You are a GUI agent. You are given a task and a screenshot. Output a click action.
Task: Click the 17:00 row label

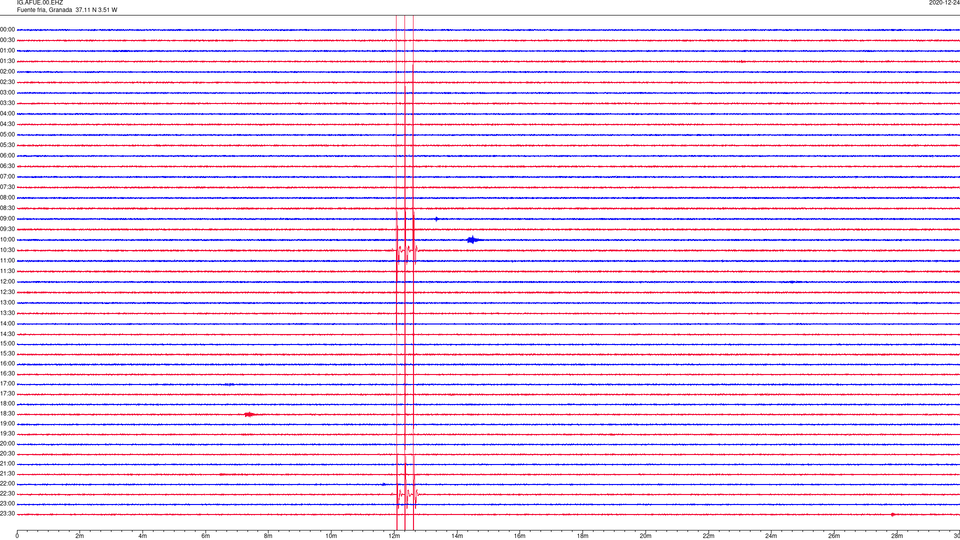7,384
